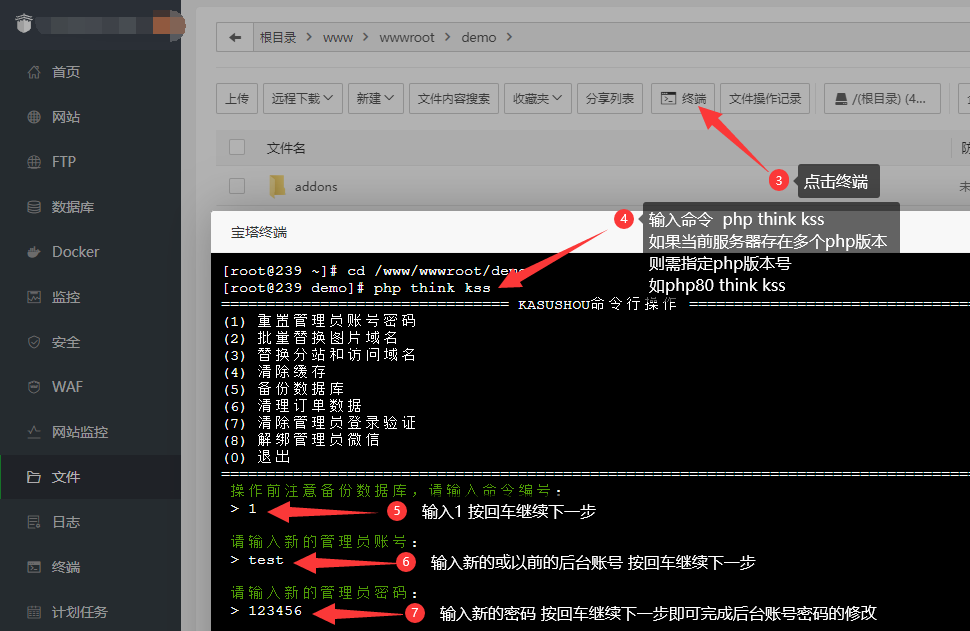Click the entered password '123456' in terminal

click(275, 611)
